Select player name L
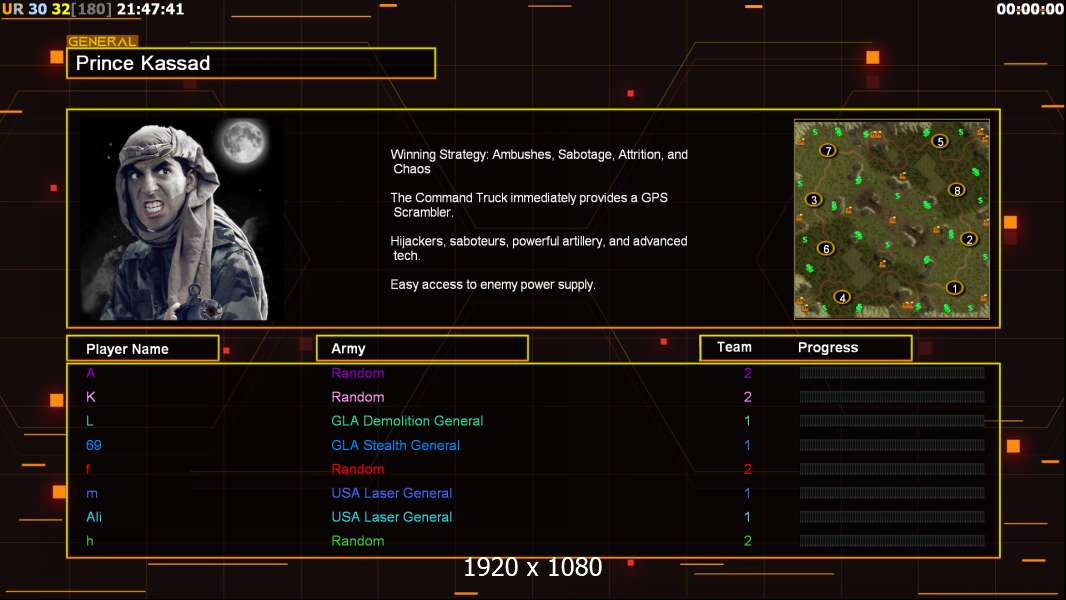The image size is (1066, 600). coord(90,421)
